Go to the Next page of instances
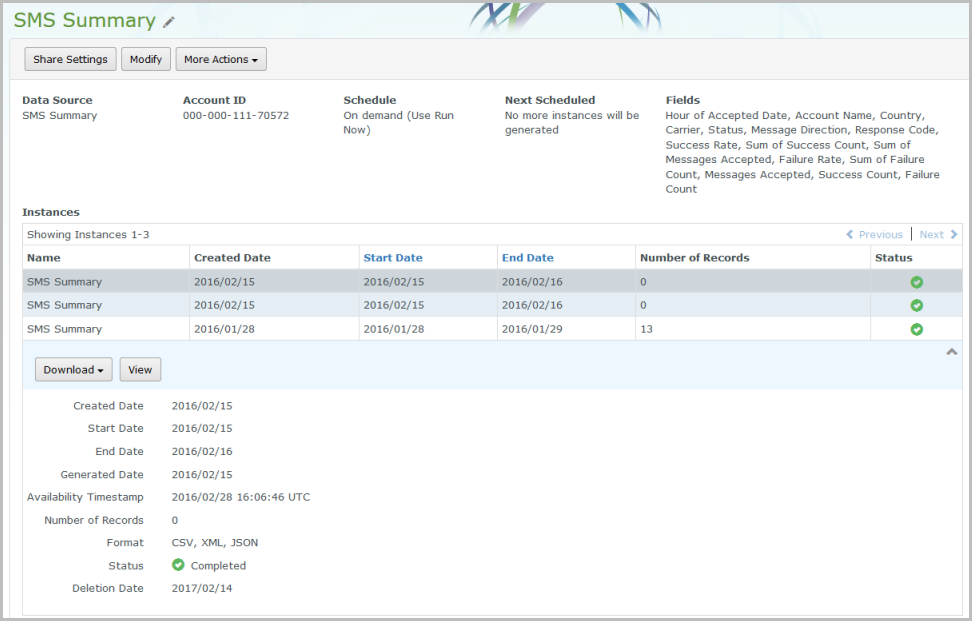The width and height of the screenshot is (972, 621). 939,234
